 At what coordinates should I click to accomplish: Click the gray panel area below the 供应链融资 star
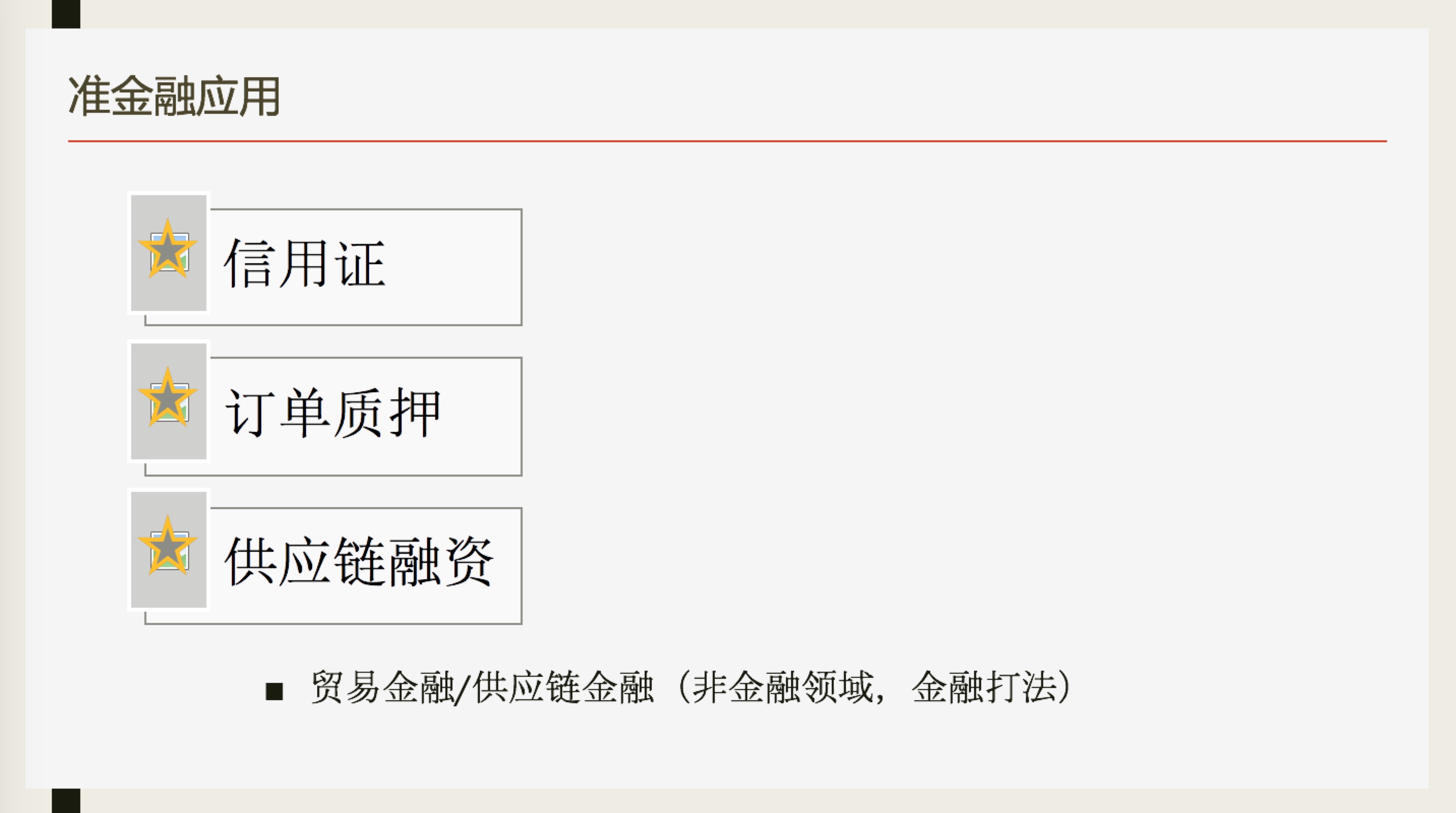pos(168,592)
